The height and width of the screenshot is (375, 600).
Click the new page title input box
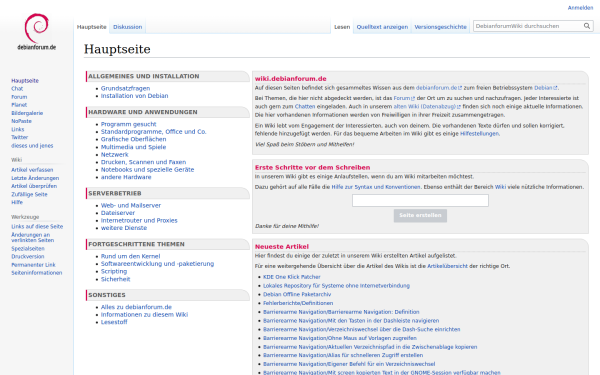tap(420, 201)
